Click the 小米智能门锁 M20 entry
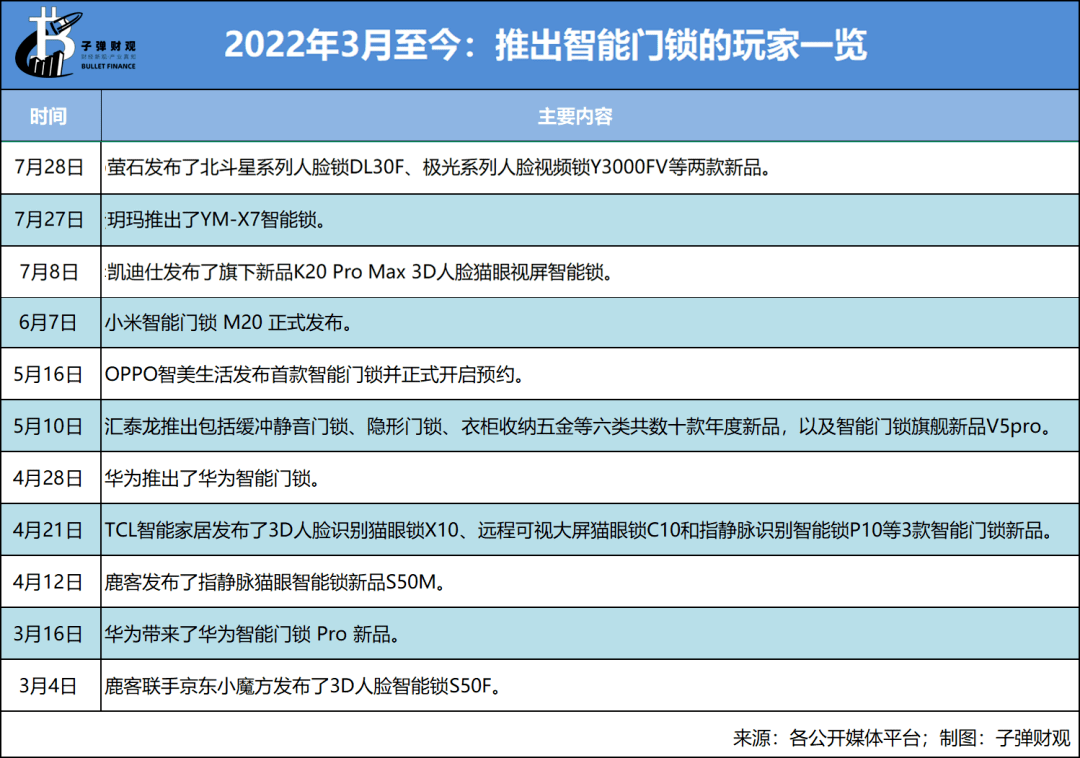The width and height of the screenshot is (1080, 758). 227,322
